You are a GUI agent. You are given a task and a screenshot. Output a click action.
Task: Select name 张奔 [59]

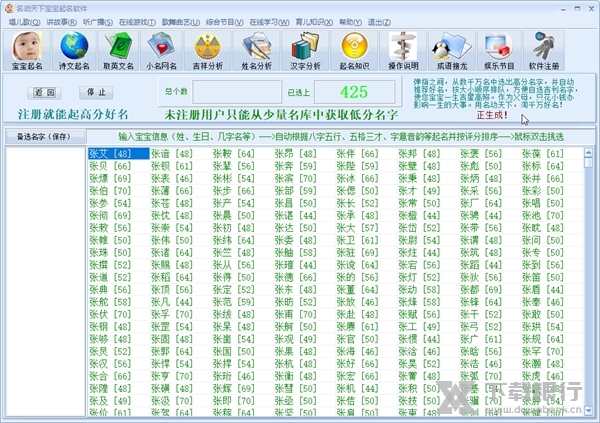point(295,166)
